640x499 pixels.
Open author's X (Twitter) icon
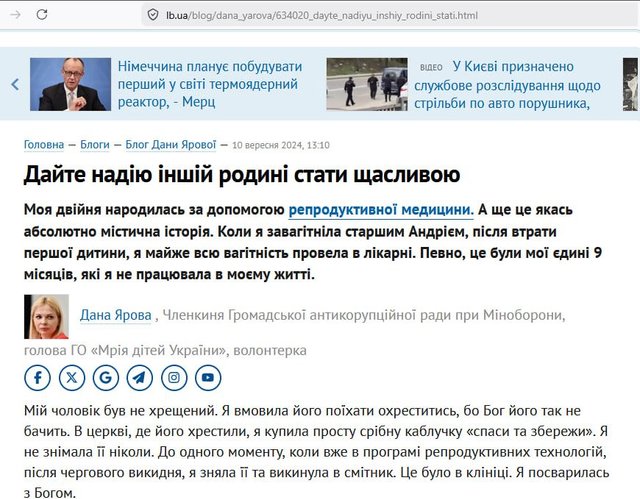[x=71, y=378]
